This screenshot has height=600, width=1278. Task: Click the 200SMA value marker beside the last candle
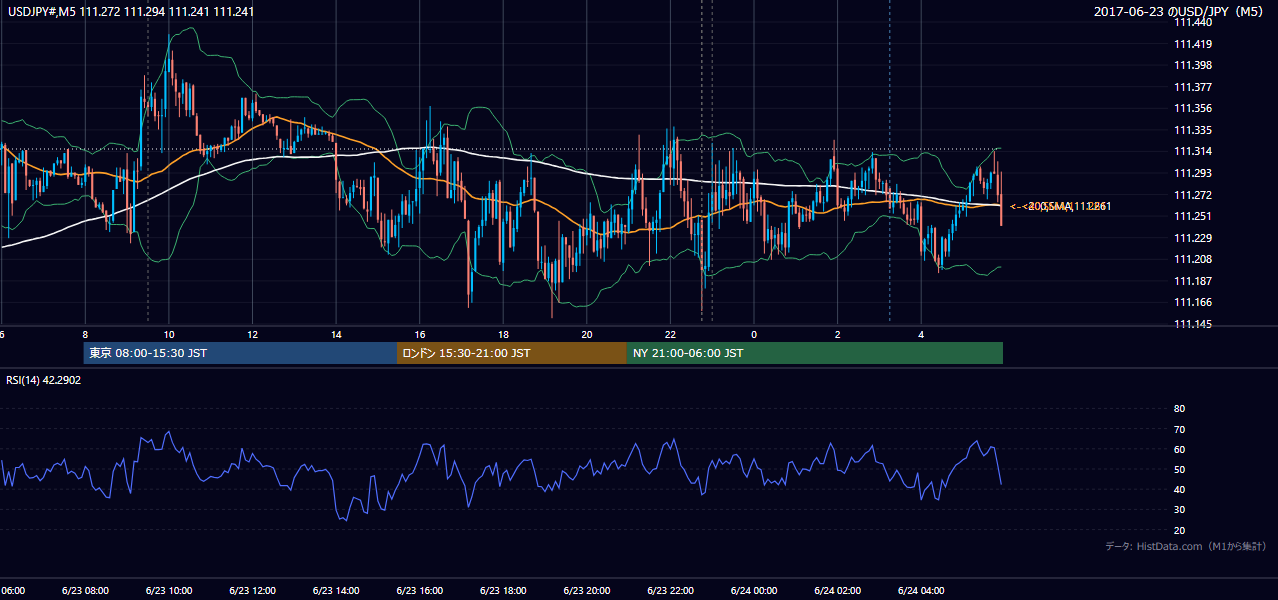pos(1061,206)
